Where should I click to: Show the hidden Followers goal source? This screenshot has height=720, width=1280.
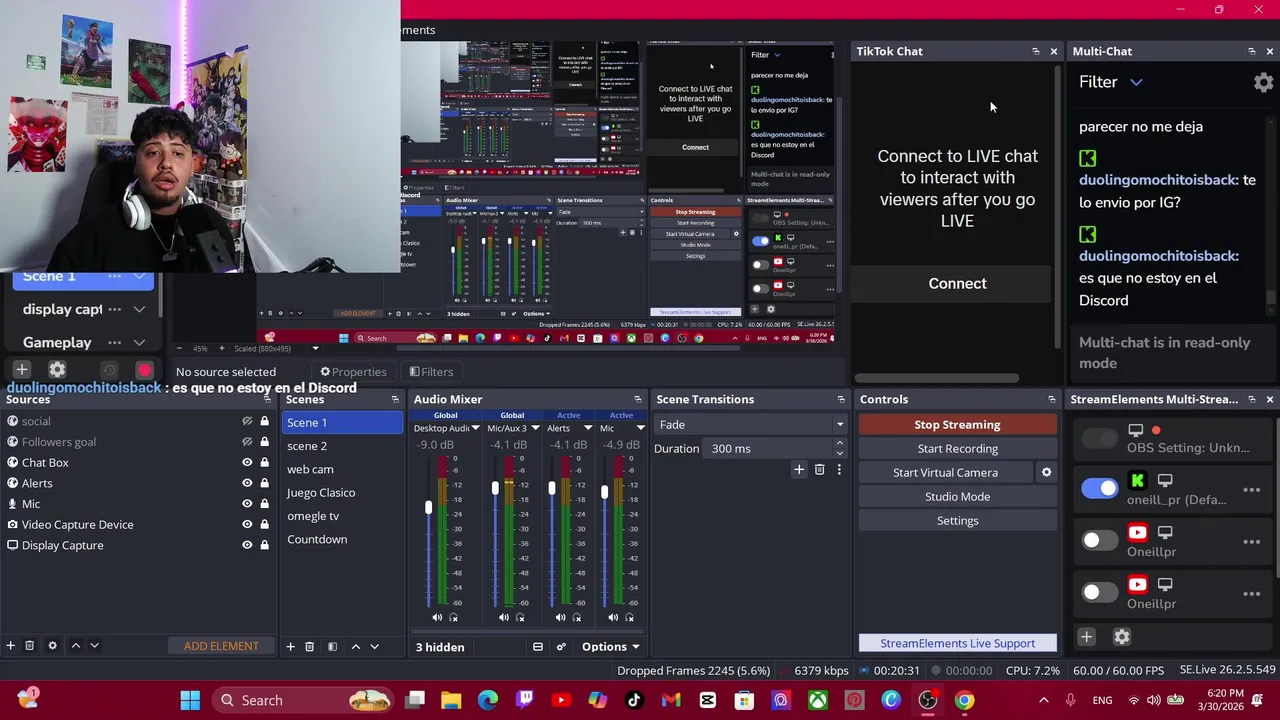pos(247,442)
